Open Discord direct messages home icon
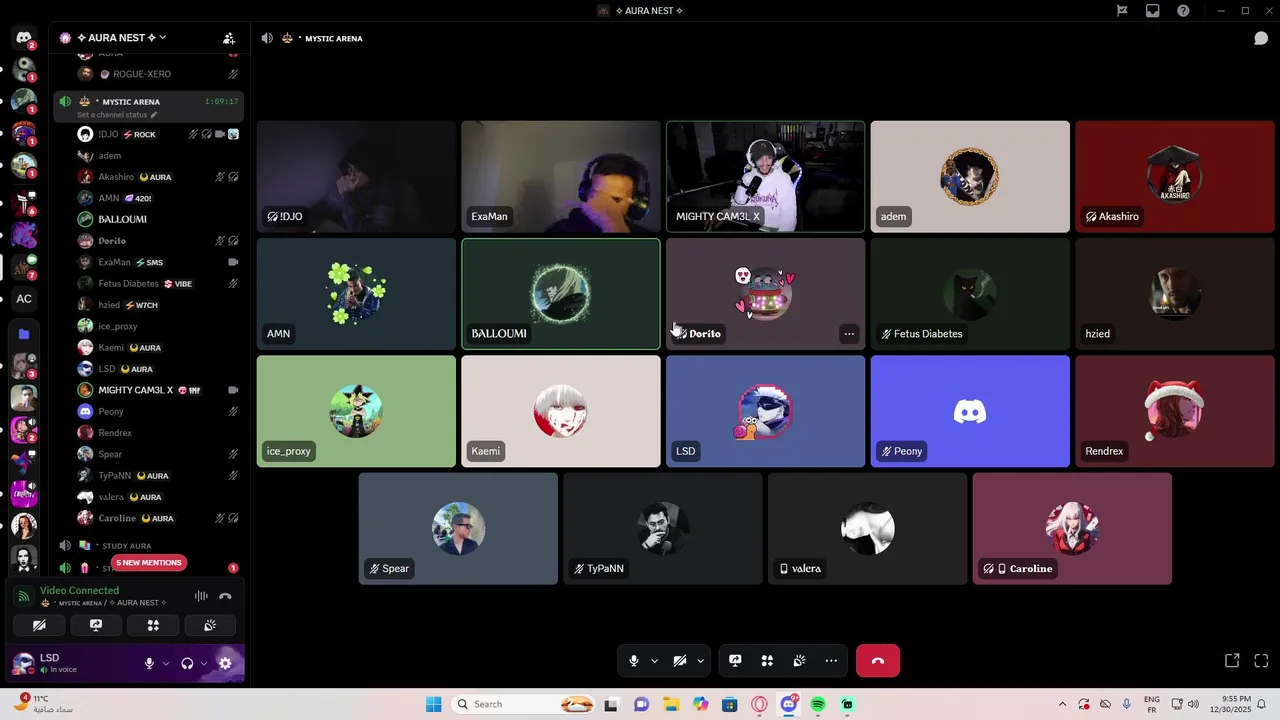 [x=24, y=38]
